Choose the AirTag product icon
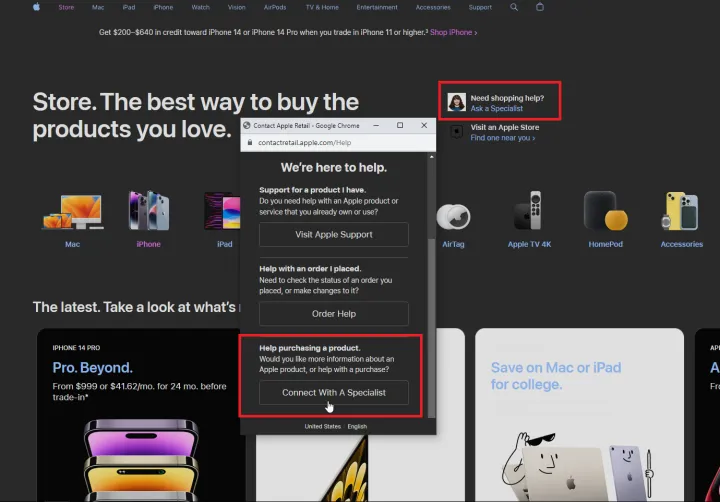The height and width of the screenshot is (502, 720). [453, 216]
